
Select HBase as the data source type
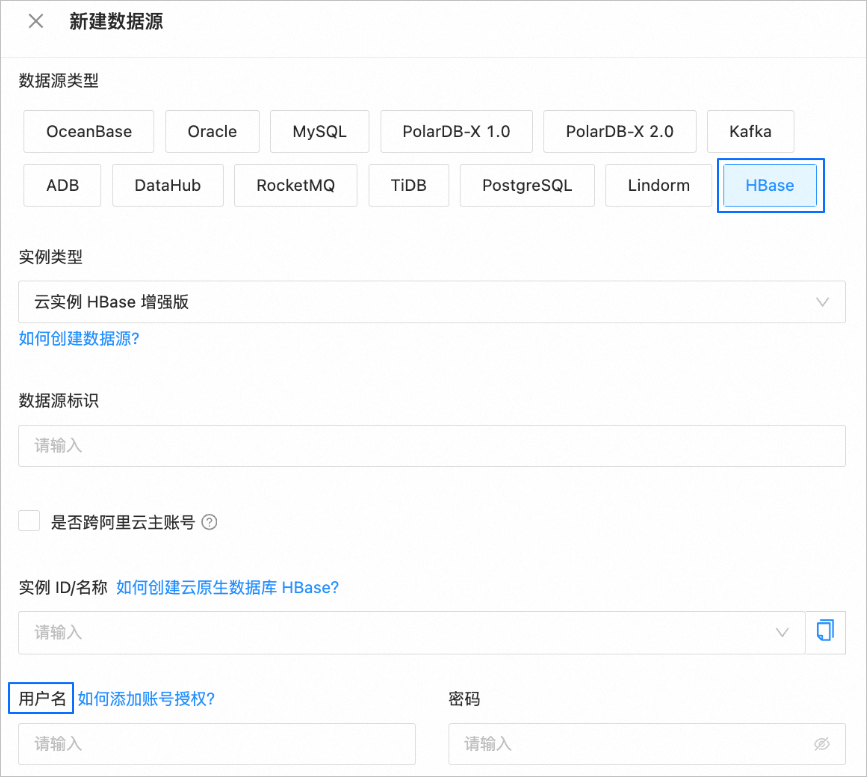point(770,185)
